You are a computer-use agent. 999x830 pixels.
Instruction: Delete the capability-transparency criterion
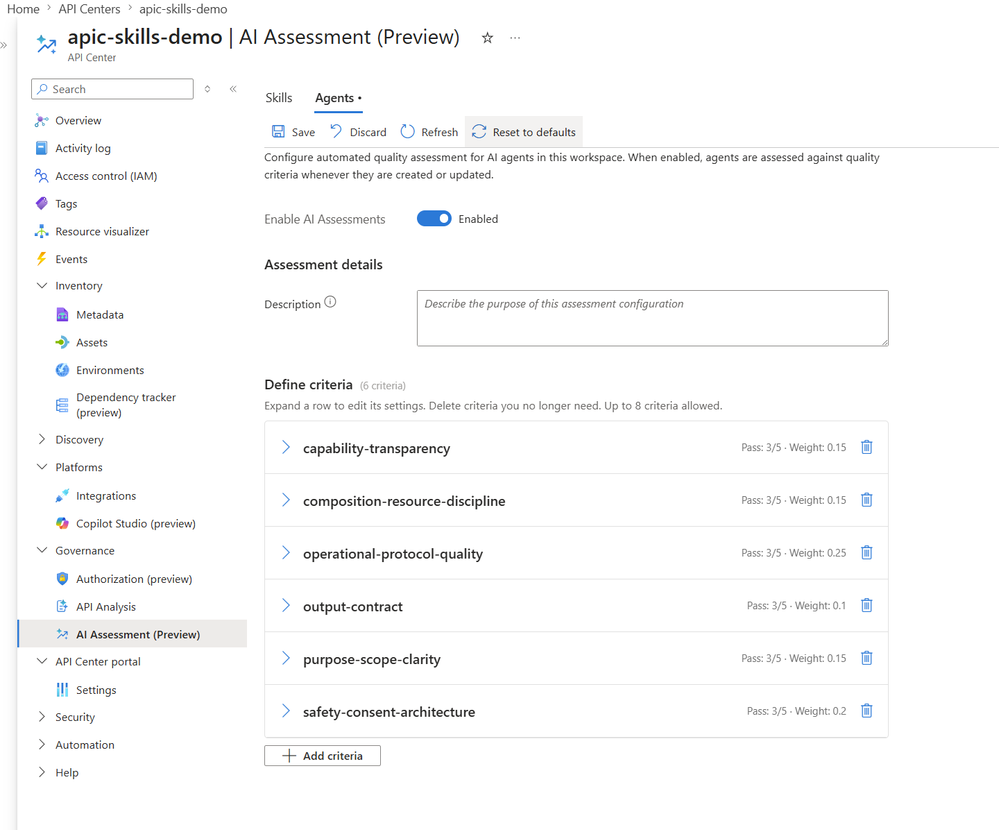click(x=866, y=447)
